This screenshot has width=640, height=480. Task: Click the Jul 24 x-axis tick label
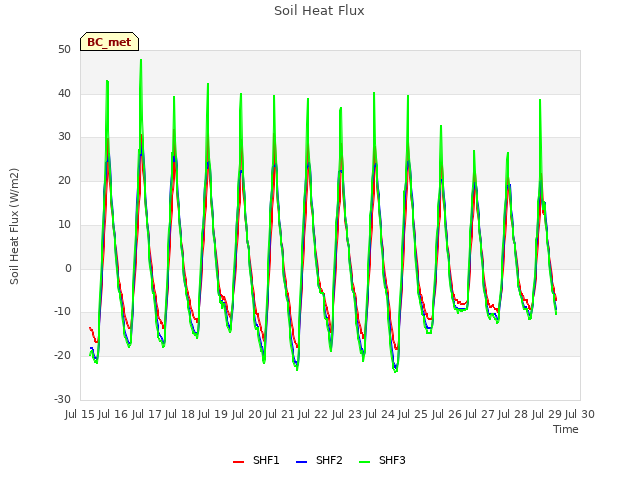pos(380,414)
